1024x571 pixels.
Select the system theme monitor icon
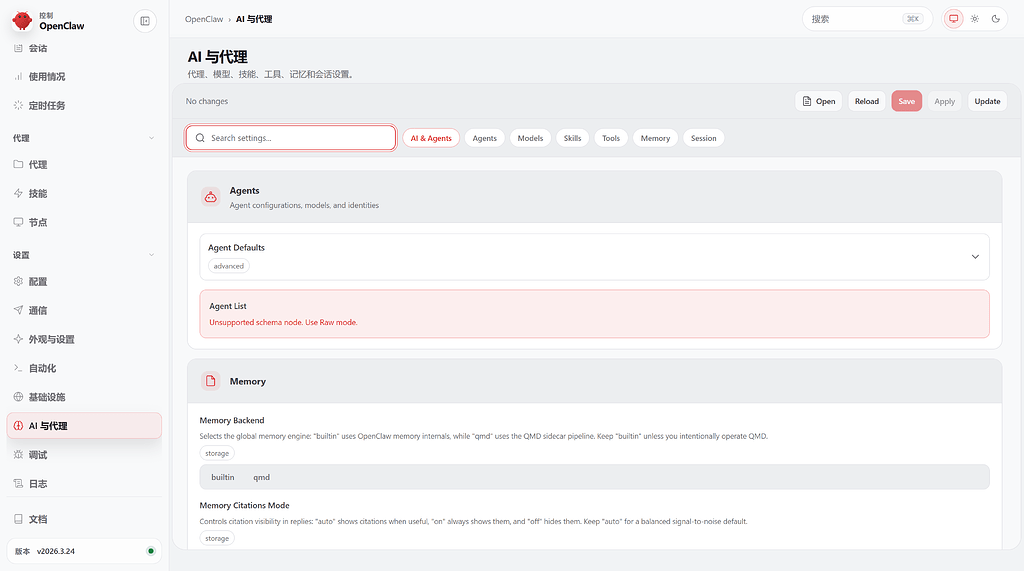coord(953,19)
